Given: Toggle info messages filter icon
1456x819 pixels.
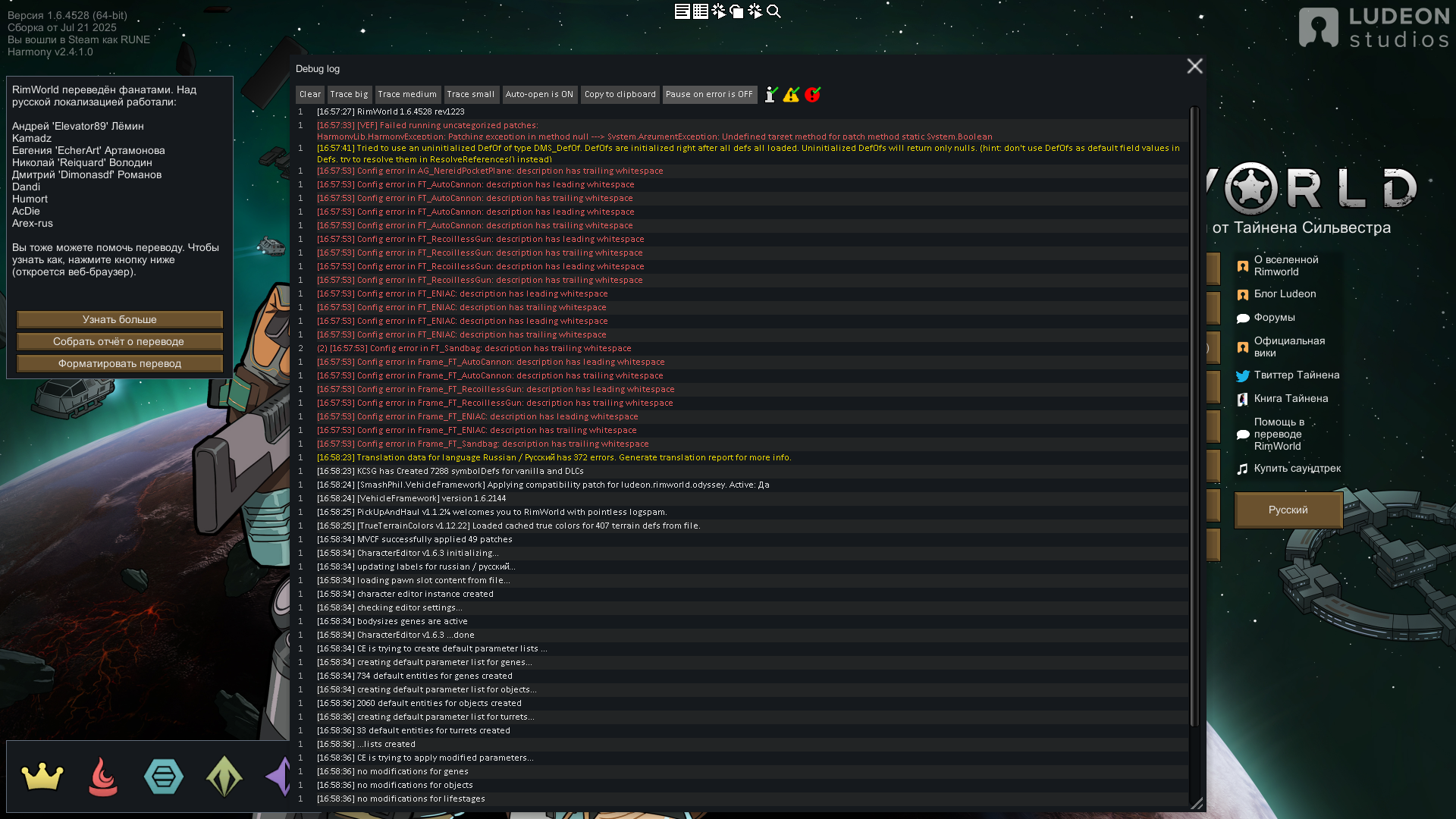Looking at the screenshot, I should tap(770, 94).
